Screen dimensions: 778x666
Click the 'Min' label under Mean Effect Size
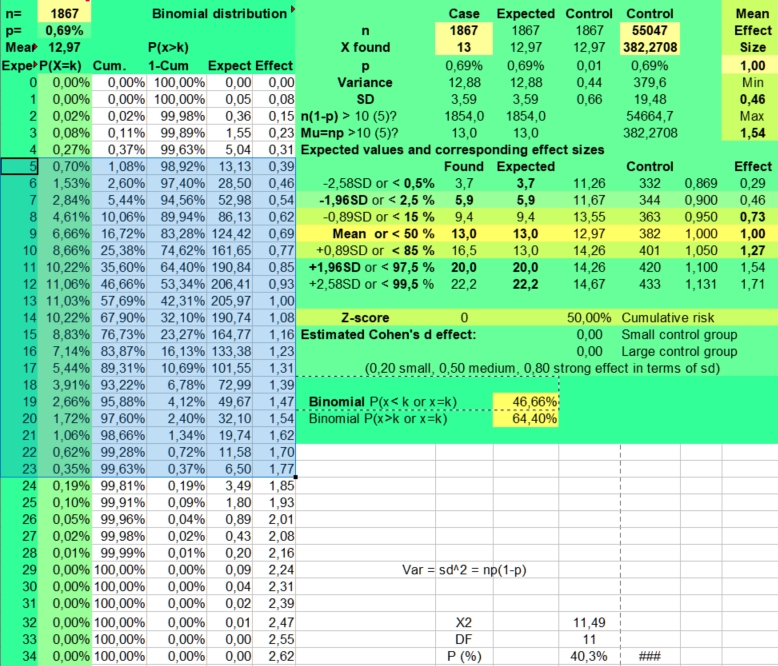(x=752, y=83)
